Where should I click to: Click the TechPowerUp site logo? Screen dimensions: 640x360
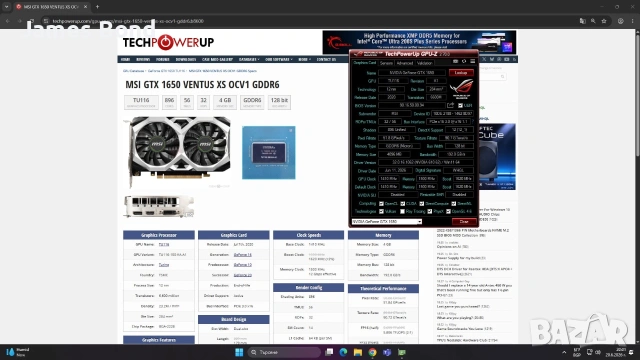pyautogui.click(x=168, y=42)
